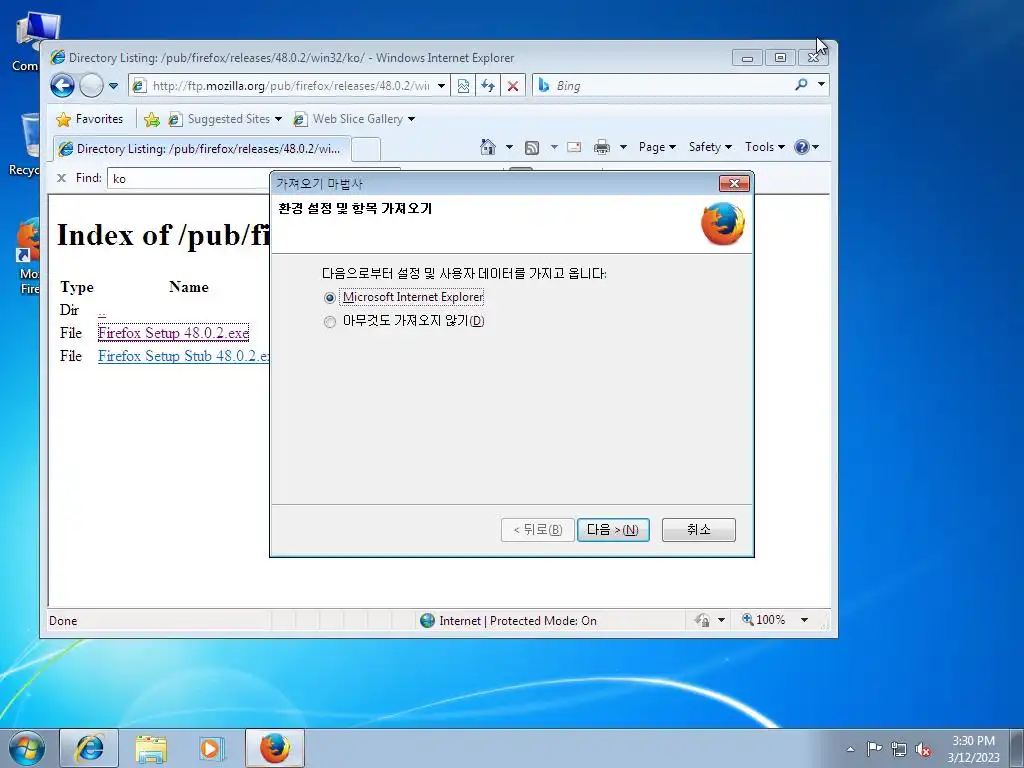Screen dimensions: 1024x768
Task: Open Windows Media Player from taskbar
Action: tap(212, 748)
